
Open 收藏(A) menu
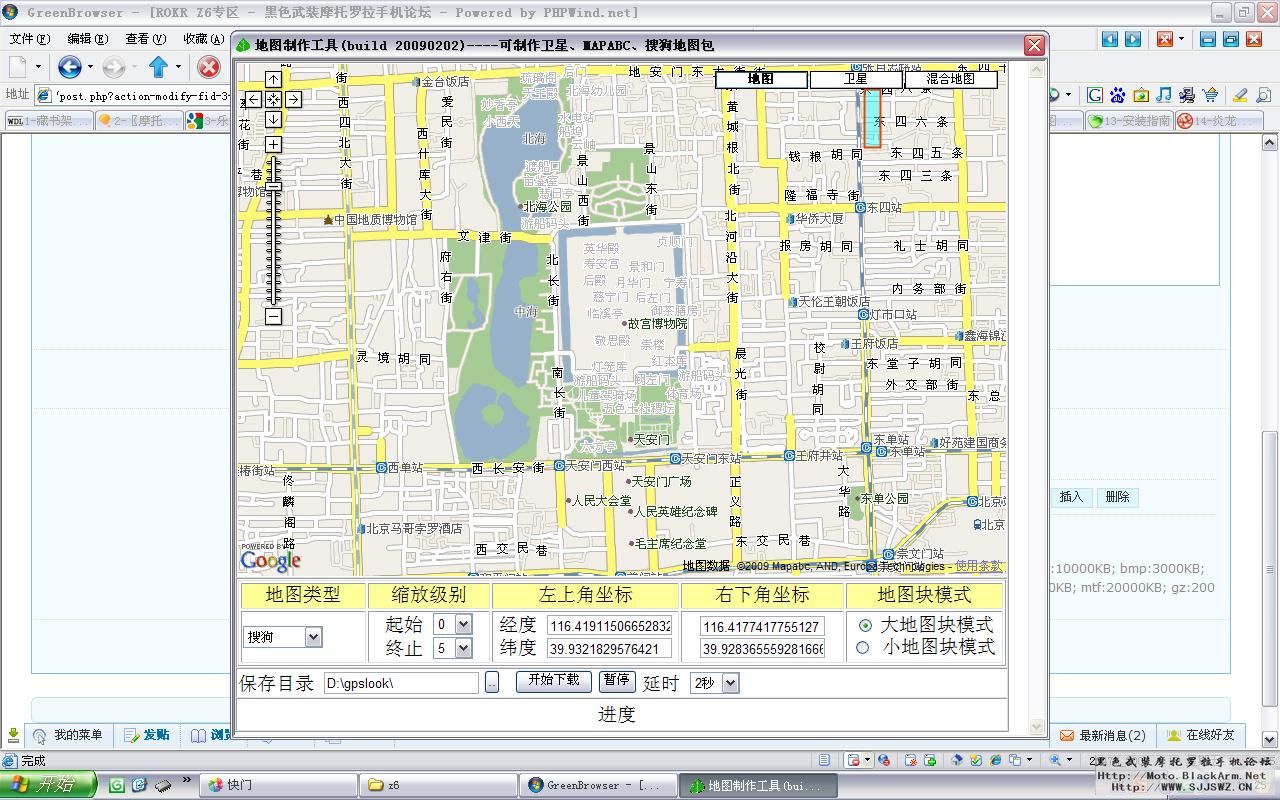pos(204,39)
